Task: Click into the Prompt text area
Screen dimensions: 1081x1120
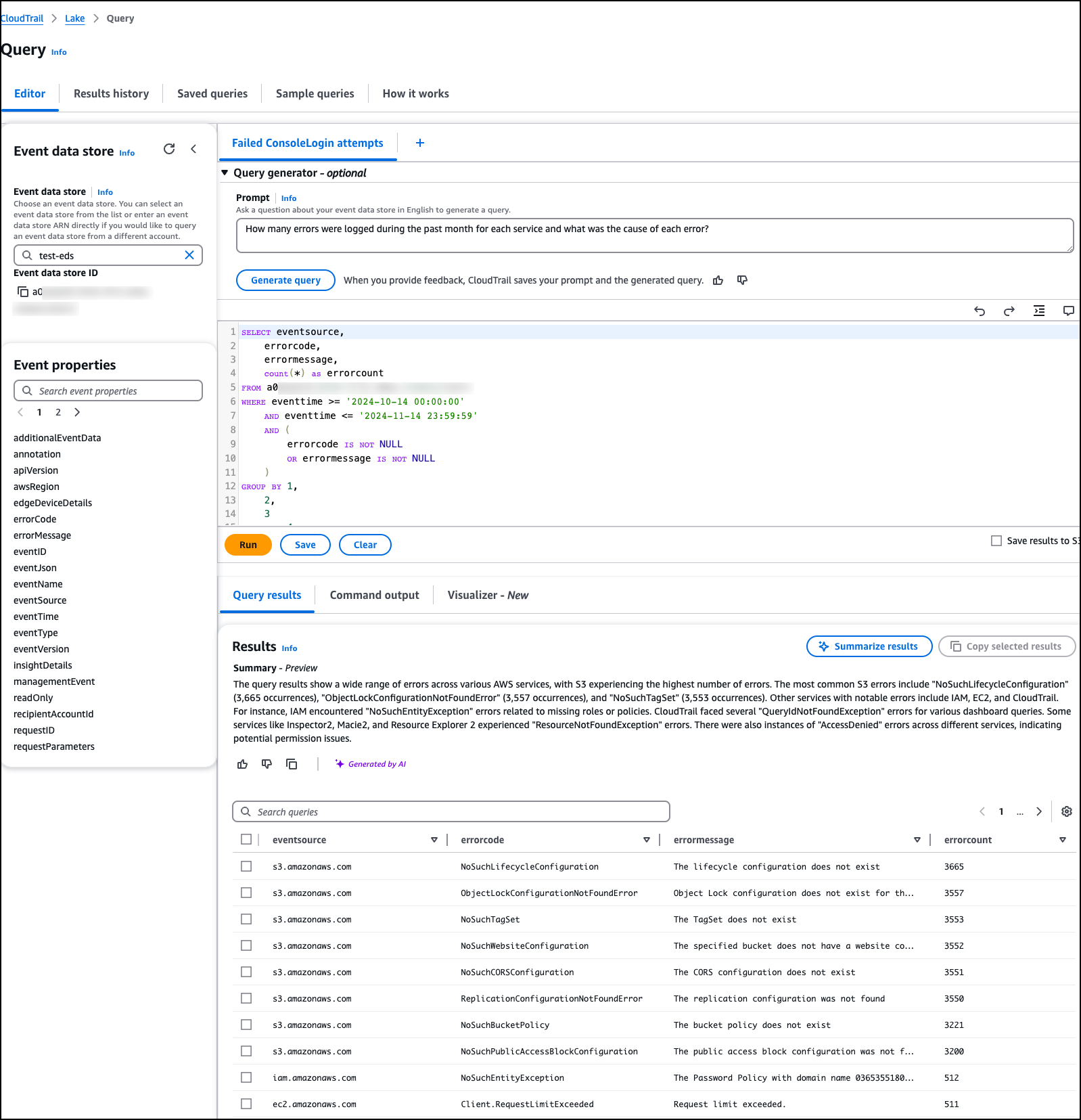Action: [655, 236]
